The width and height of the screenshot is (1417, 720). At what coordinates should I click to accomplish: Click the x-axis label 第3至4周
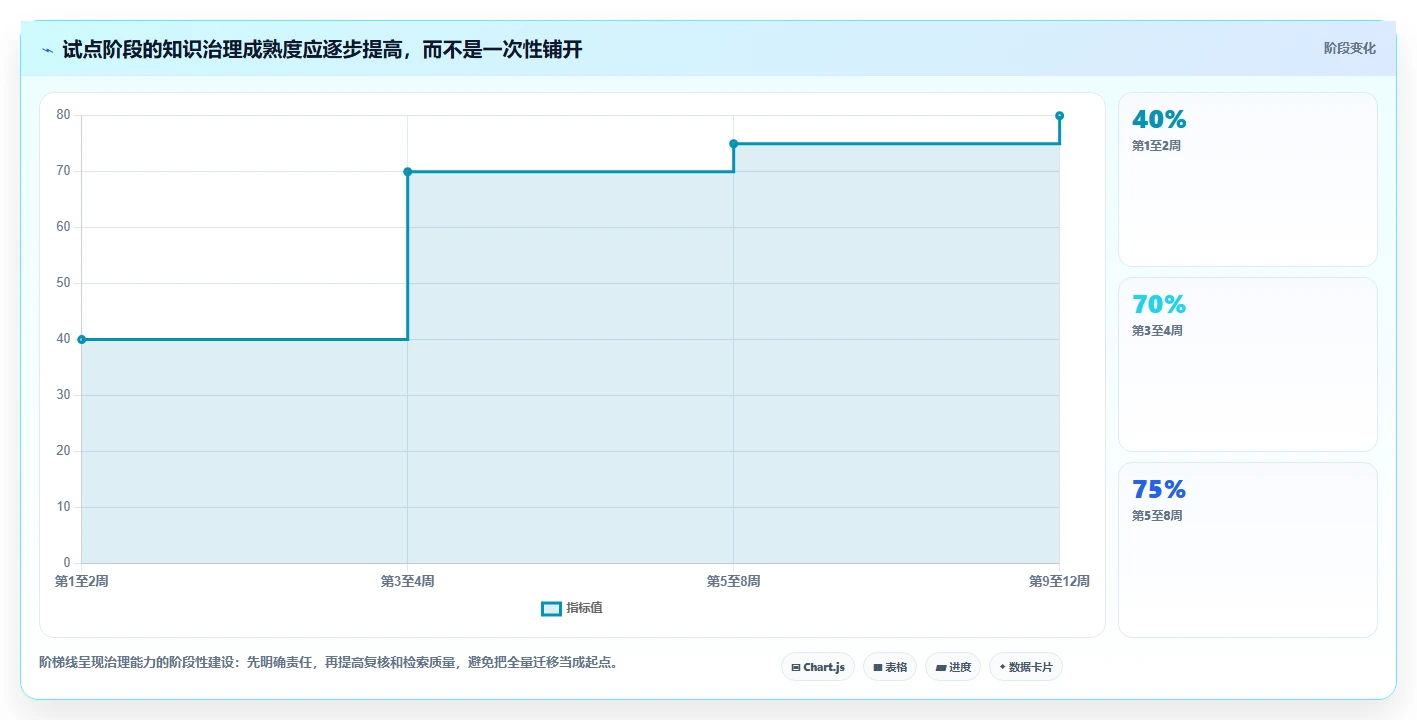pyautogui.click(x=407, y=581)
